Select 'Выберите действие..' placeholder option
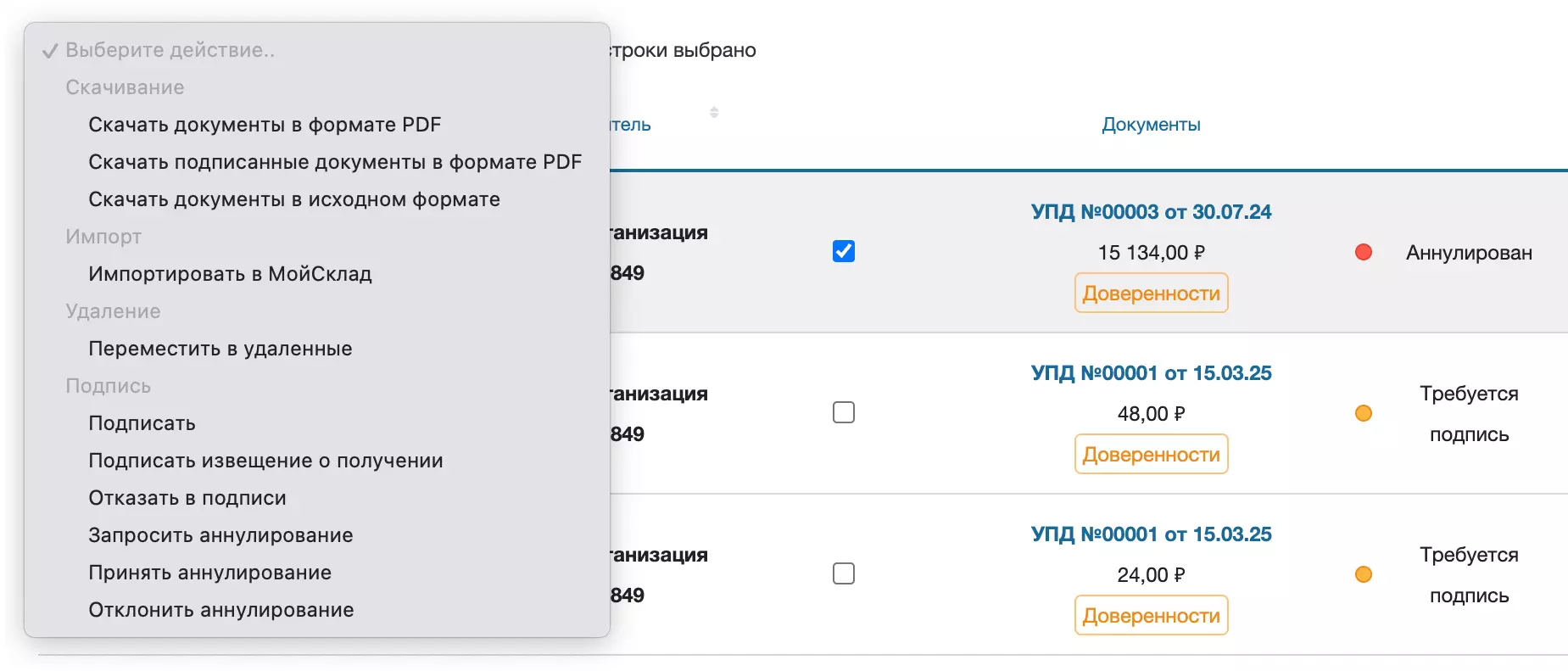 [x=170, y=50]
